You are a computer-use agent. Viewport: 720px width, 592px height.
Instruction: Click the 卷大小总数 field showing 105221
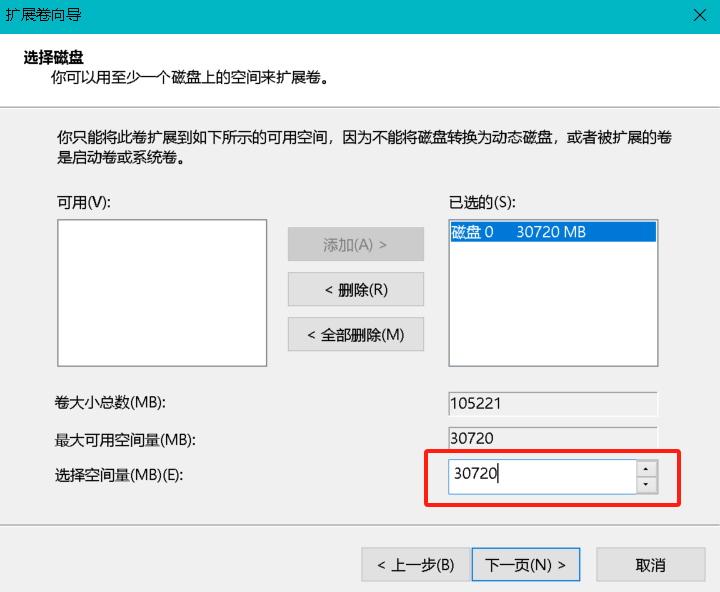pos(553,404)
